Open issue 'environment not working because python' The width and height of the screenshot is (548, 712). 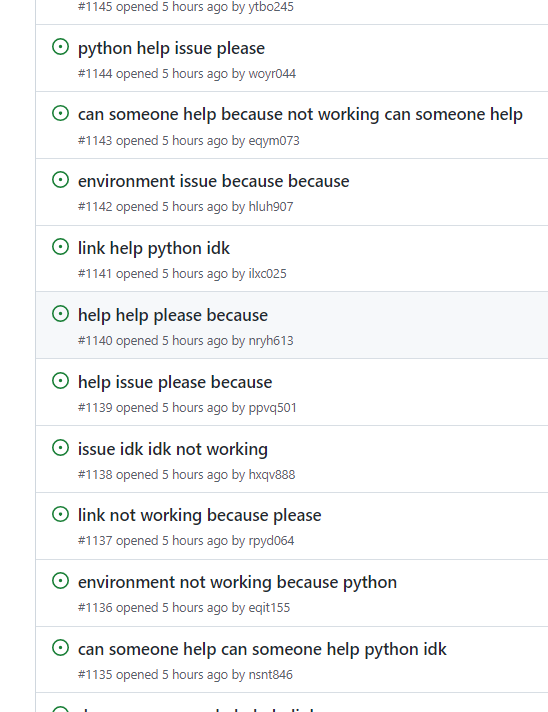point(237,582)
